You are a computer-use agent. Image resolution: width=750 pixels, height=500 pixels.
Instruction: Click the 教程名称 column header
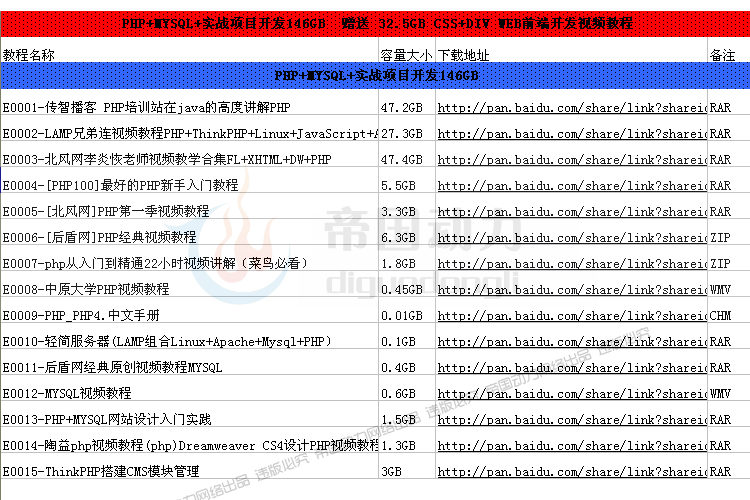pos(29,55)
